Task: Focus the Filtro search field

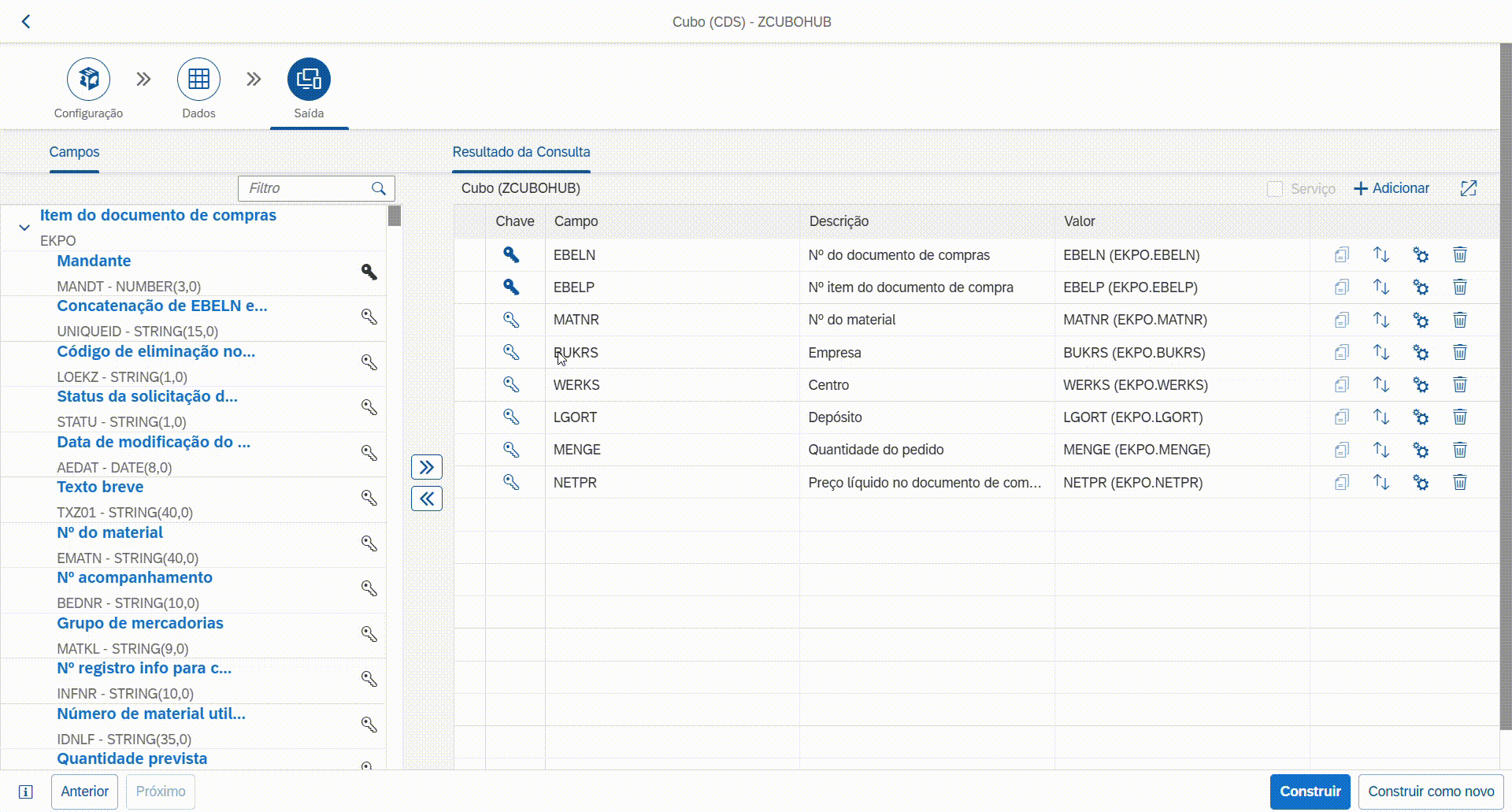Action: coord(307,188)
